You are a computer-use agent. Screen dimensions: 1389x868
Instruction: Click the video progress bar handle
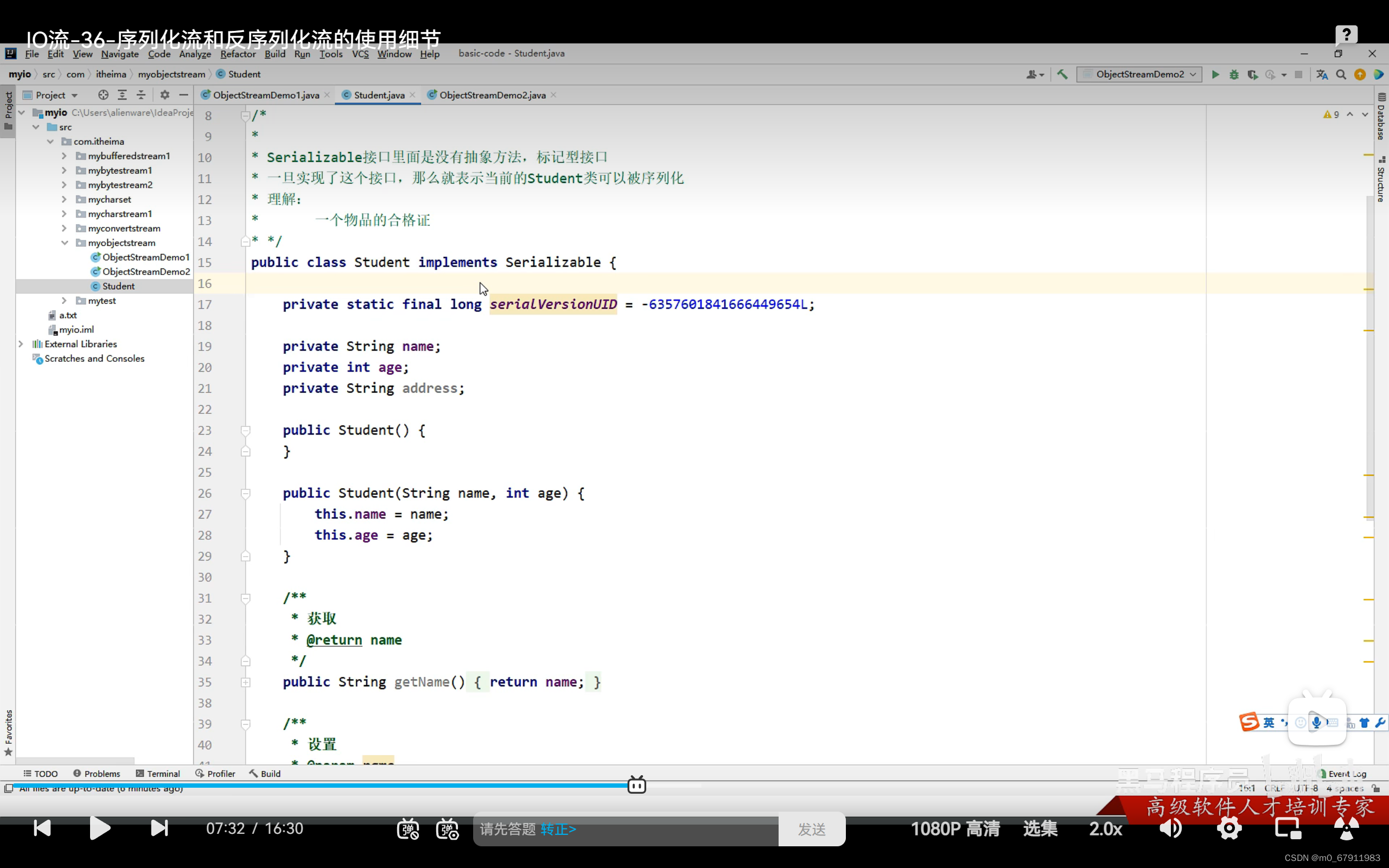(x=636, y=785)
